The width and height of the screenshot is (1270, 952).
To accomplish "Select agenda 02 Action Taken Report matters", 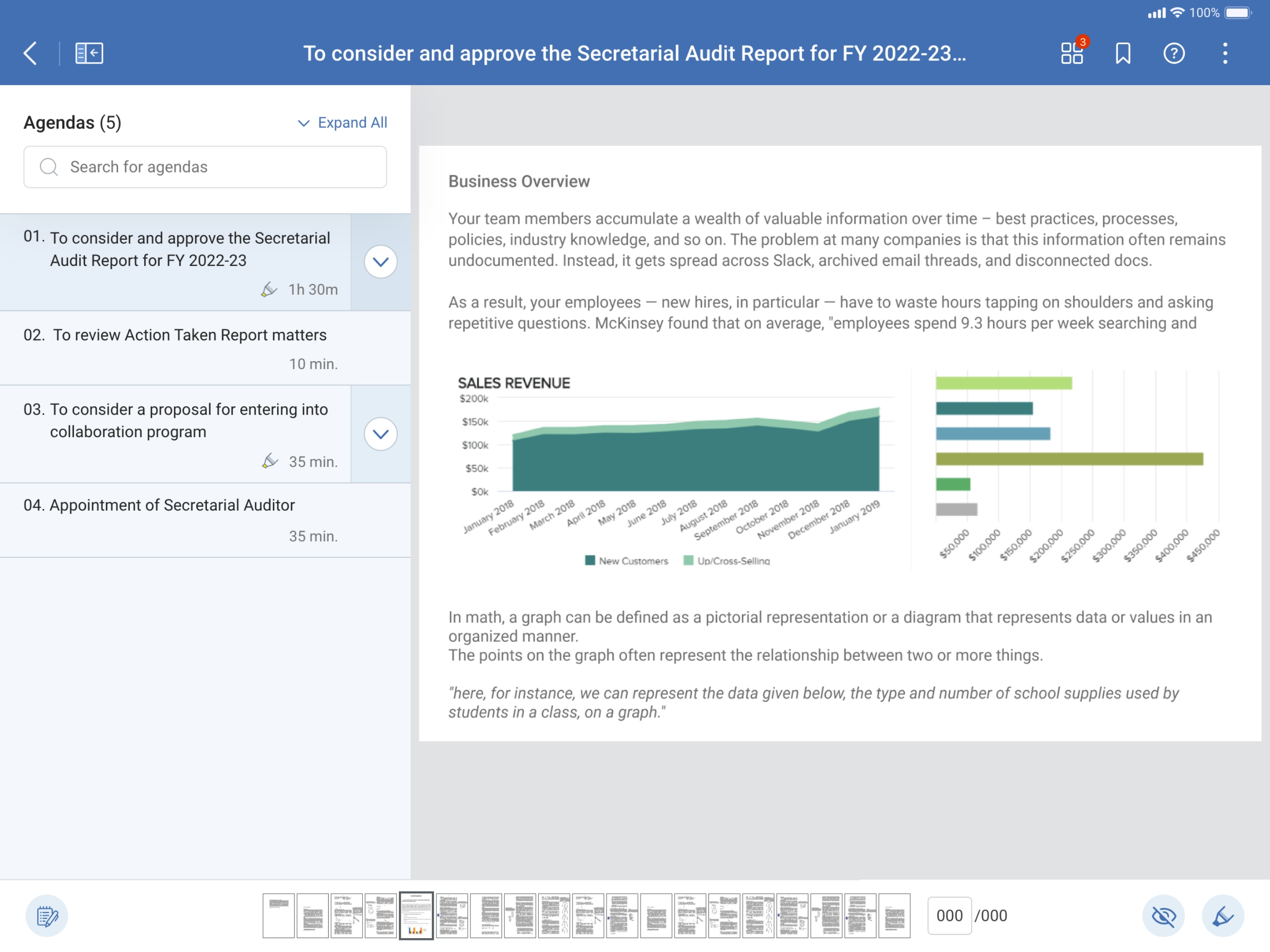I will [205, 349].
